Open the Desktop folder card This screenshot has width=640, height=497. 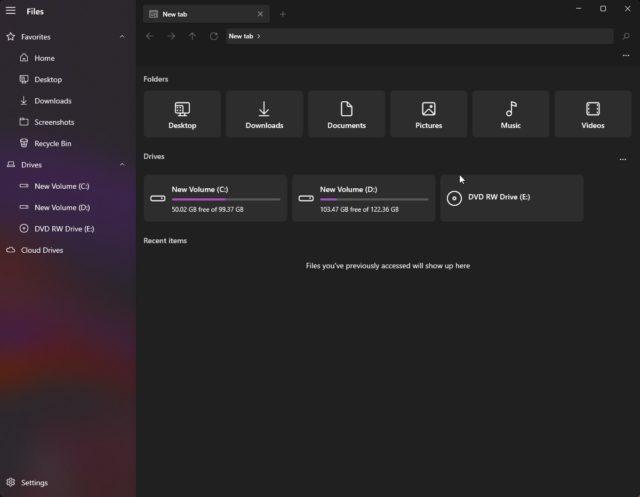(x=182, y=114)
